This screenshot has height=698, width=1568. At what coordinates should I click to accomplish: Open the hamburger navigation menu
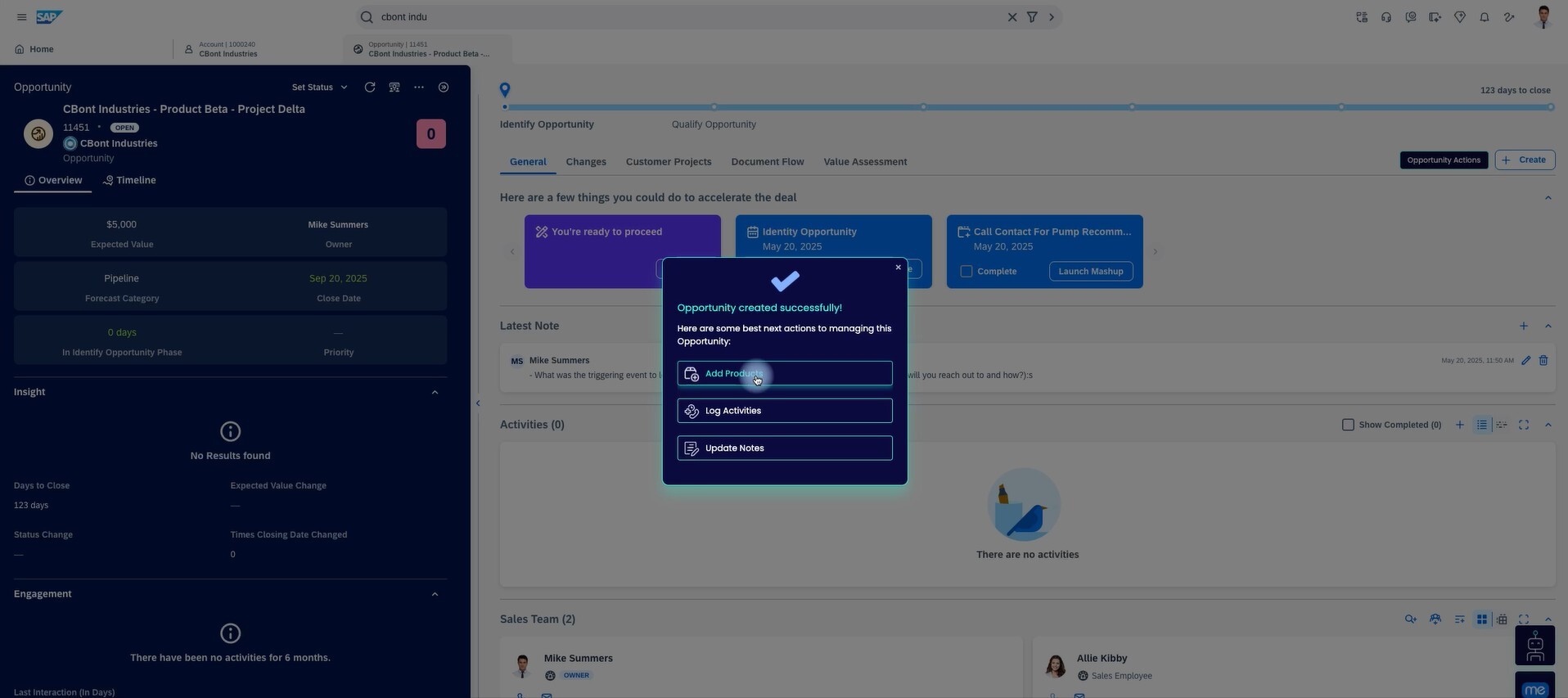point(21,17)
